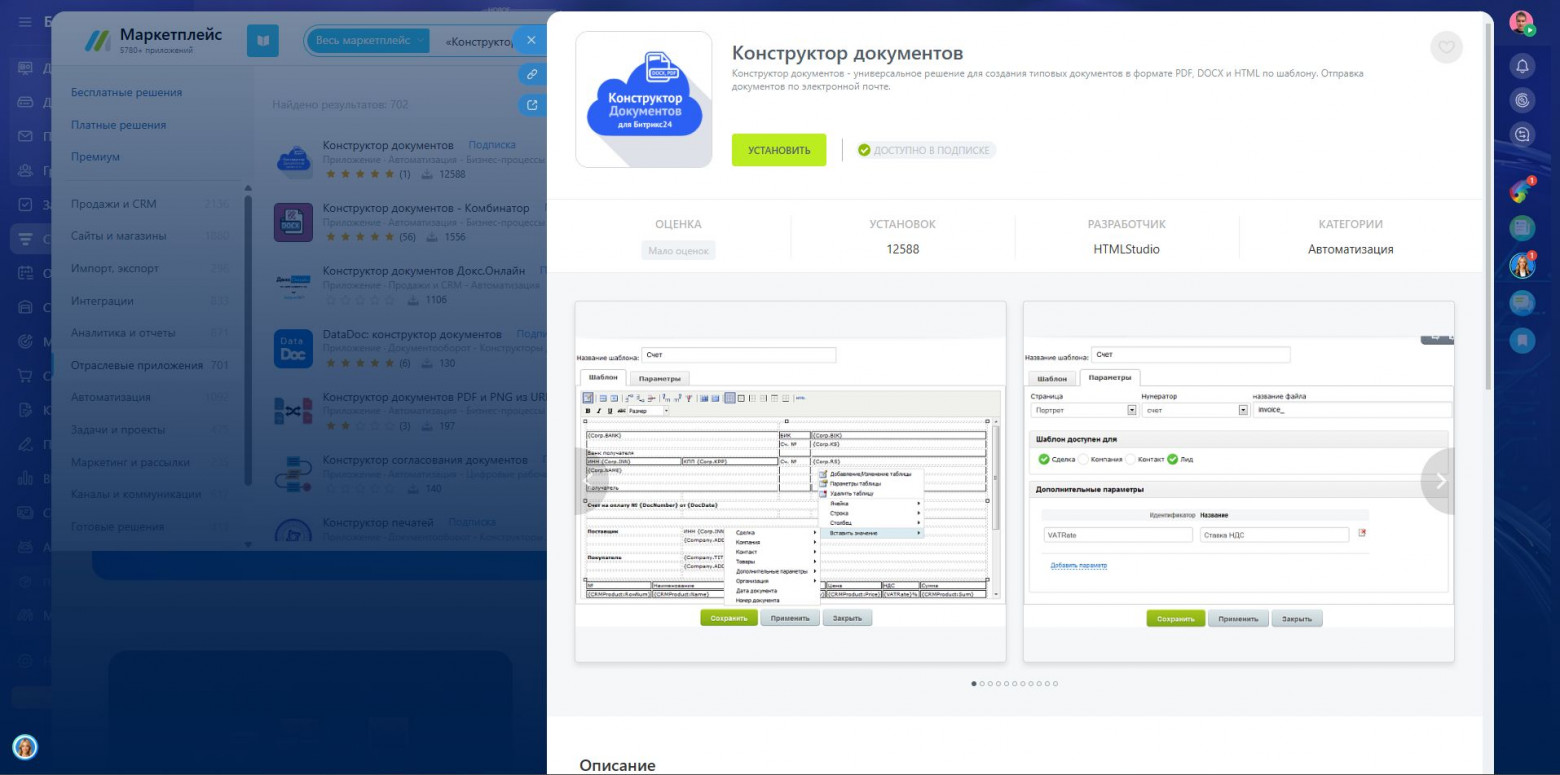Select Отраслевые приложения in category list
The image size is (1560, 775).
[136, 365]
